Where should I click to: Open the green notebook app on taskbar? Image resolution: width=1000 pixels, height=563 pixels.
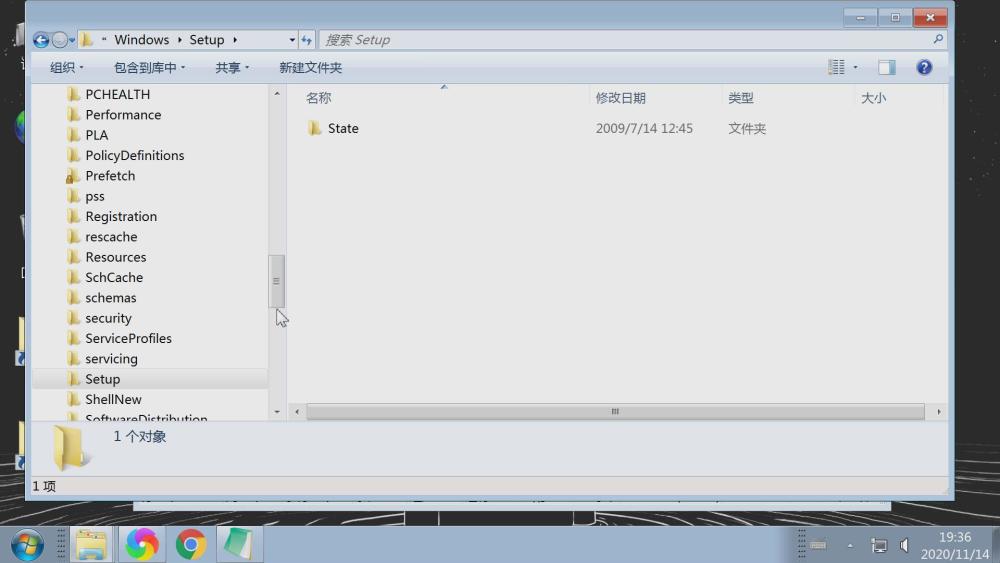click(239, 545)
